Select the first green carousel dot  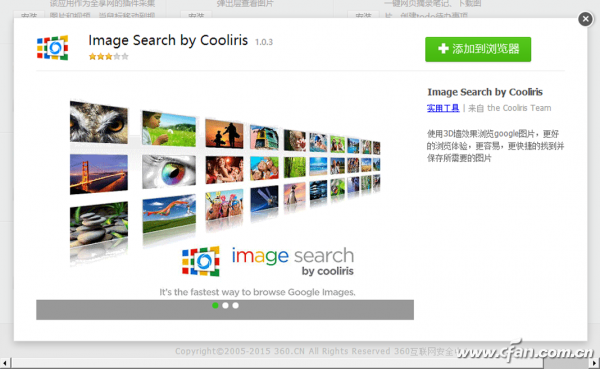(215, 305)
